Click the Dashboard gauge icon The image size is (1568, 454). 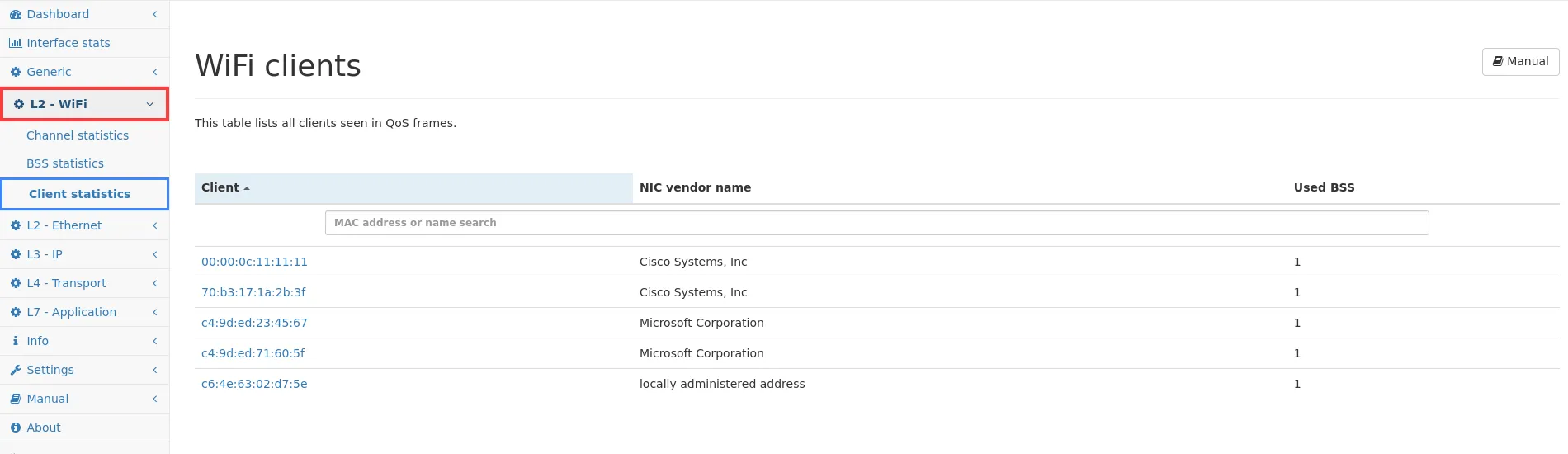pos(15,14)
